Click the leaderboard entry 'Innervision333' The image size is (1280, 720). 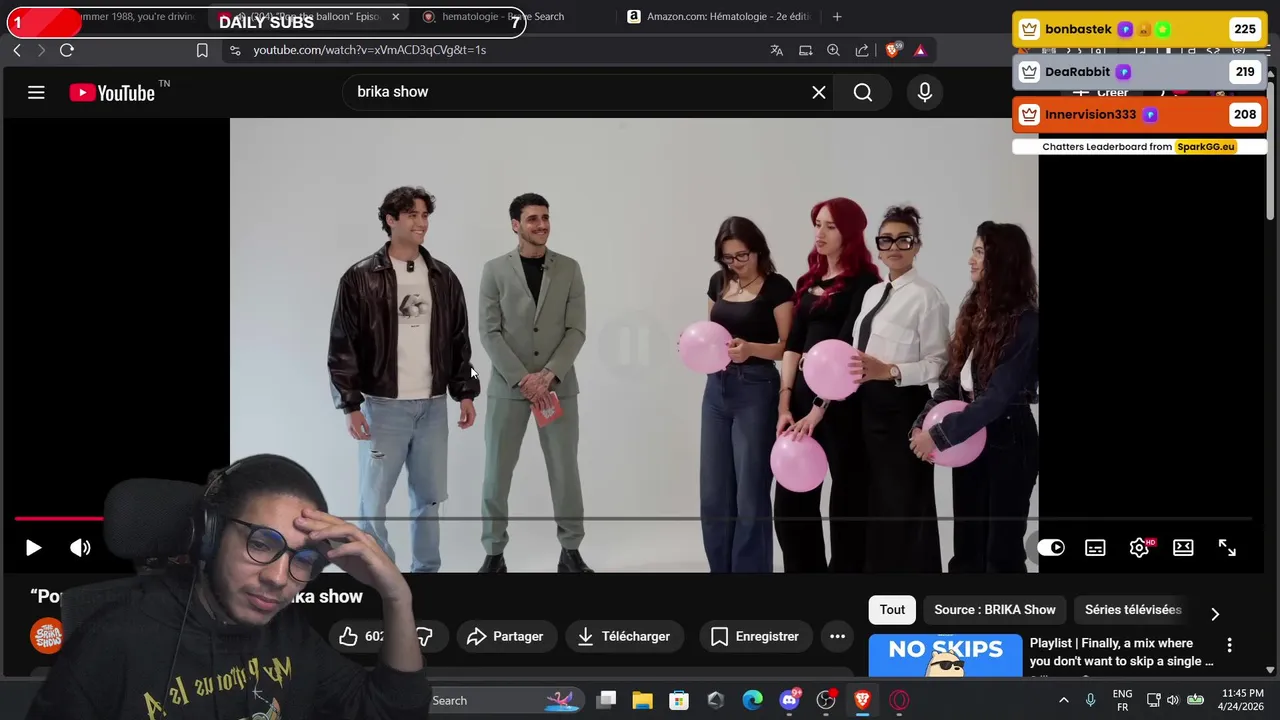pyautogui.click(x=1140, y=114)
